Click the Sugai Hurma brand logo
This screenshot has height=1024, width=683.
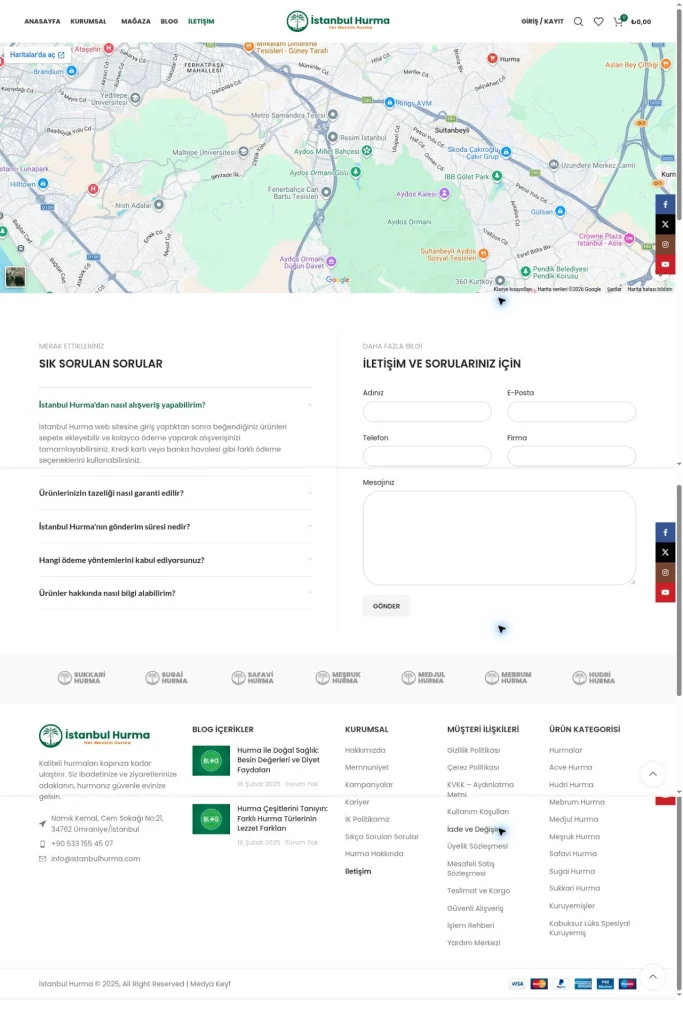click(x=167, y=678)
